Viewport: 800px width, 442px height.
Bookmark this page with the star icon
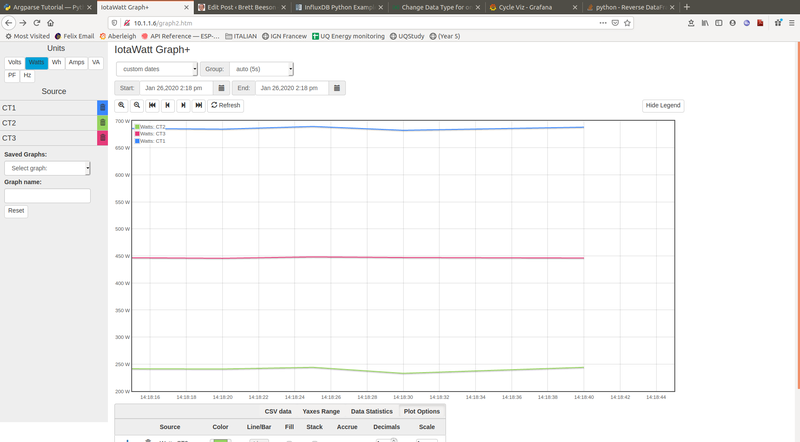point(627,23)
